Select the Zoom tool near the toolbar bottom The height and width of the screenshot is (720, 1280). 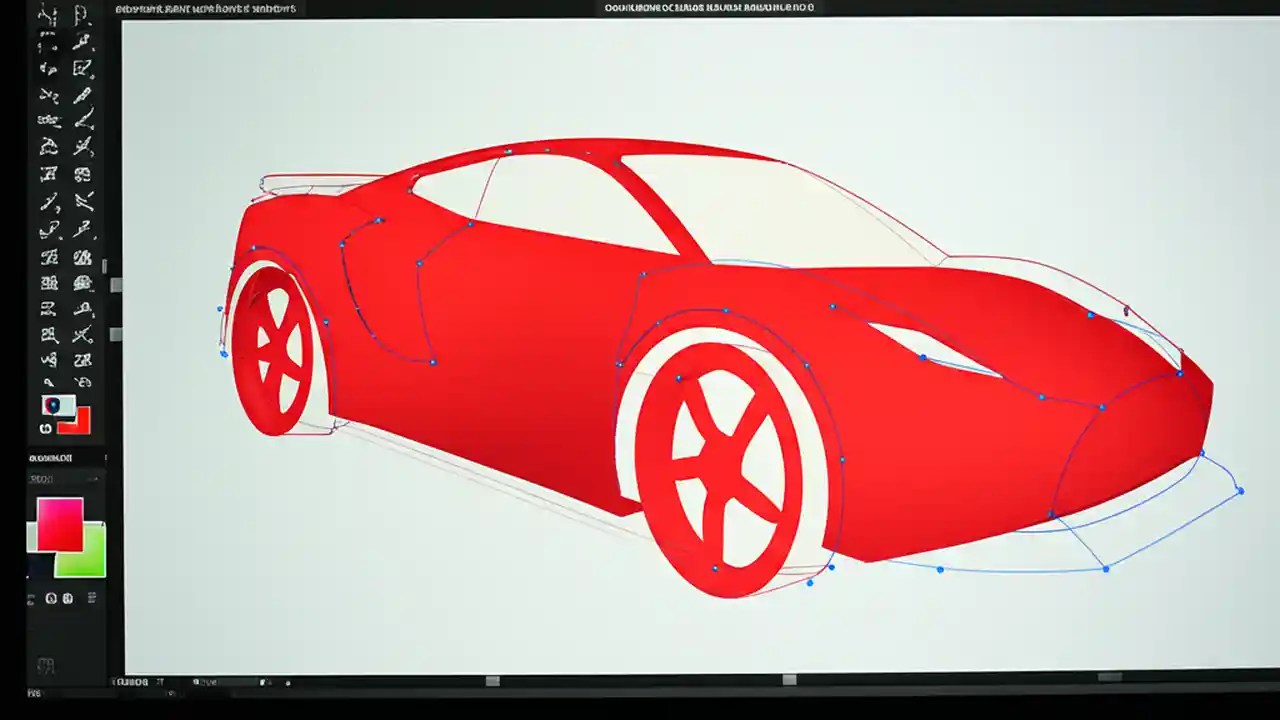coord(45,380)
